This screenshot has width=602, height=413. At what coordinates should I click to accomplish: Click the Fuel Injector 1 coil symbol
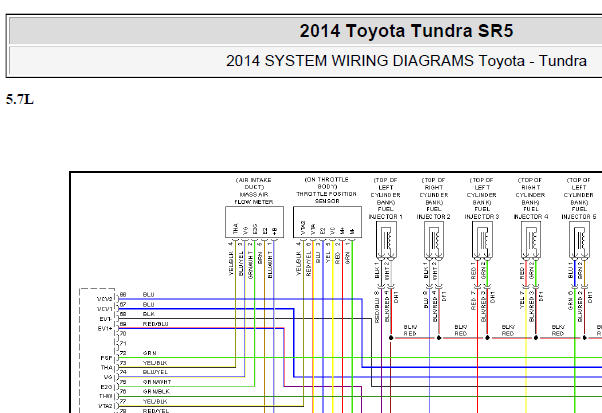pyautogui.click(x=386, y=240)
